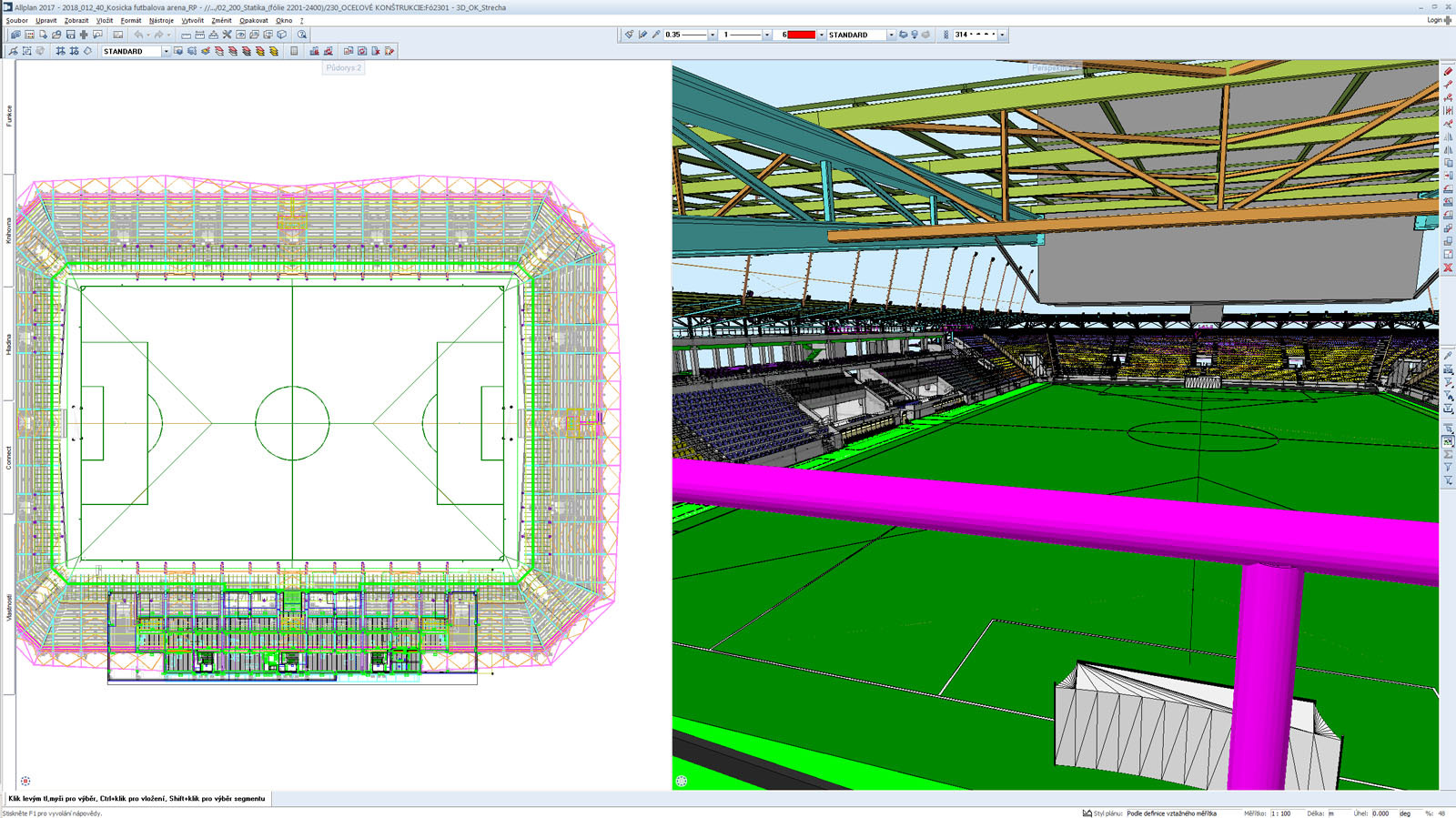Viewport: 1456px width, 818px height.
Task: Click the help magnifier icon
Action: pyautogui.click(x=302, y=35)
